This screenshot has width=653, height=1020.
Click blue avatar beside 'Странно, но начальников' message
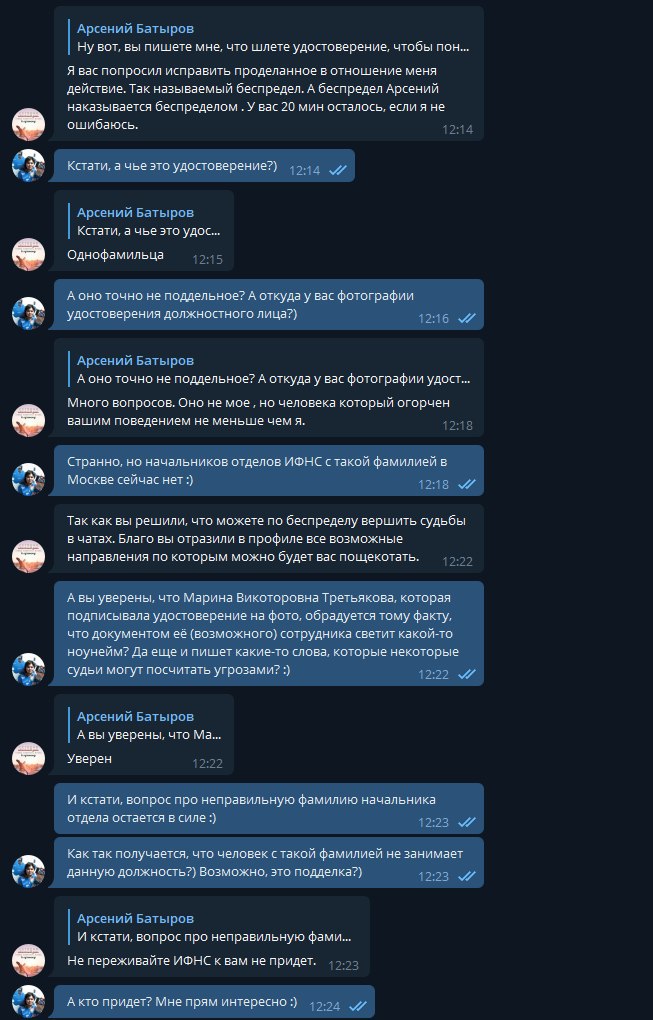29,479
